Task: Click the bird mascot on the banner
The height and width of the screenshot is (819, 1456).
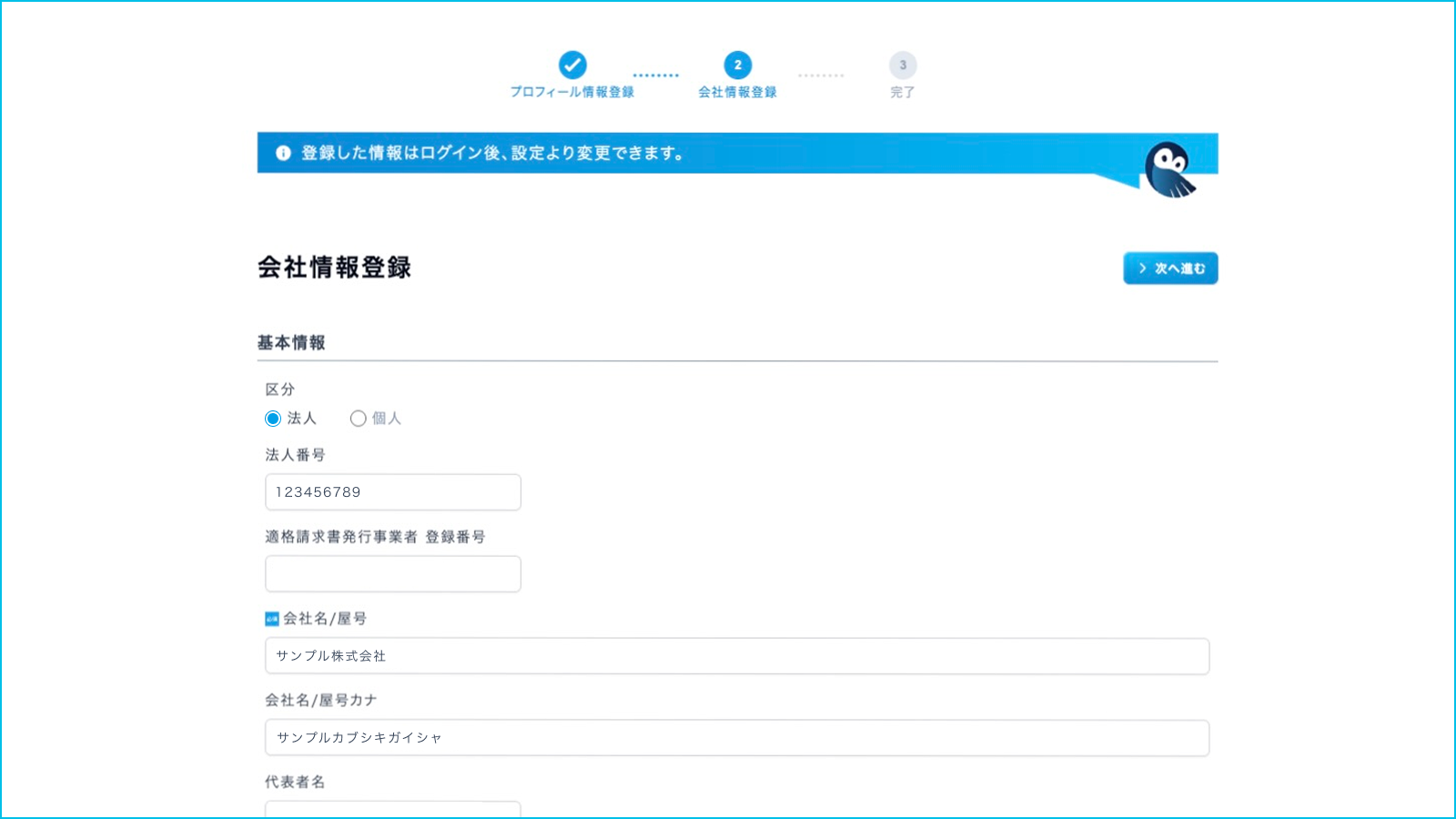Action: pyautogui.click(x=1169, y=170)
